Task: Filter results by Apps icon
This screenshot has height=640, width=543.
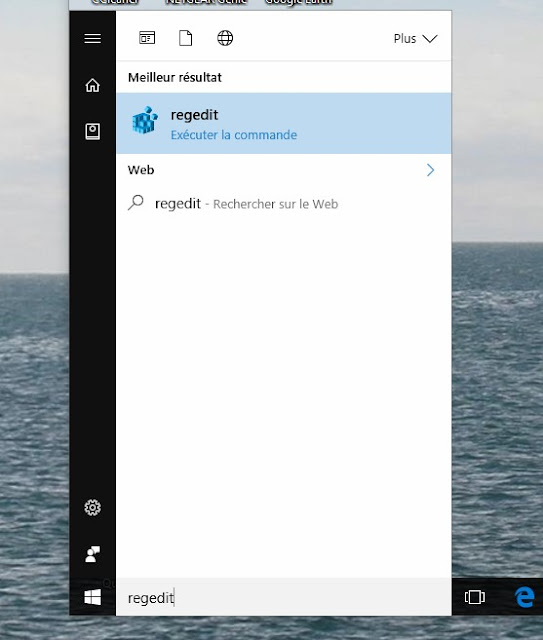Action: point(147,38)
